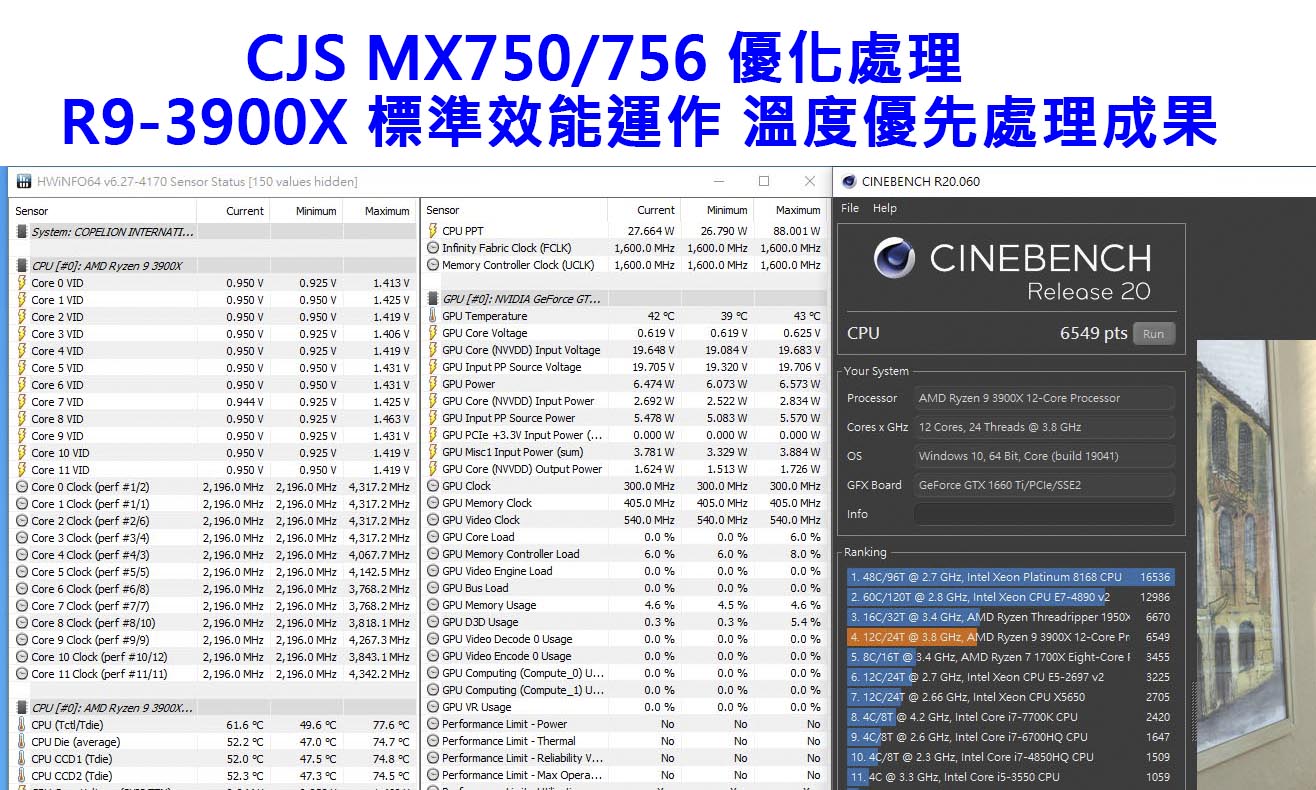Click the Core 5 VID voltage icon
Viewport: 1316px width, 790px height.
22,368
